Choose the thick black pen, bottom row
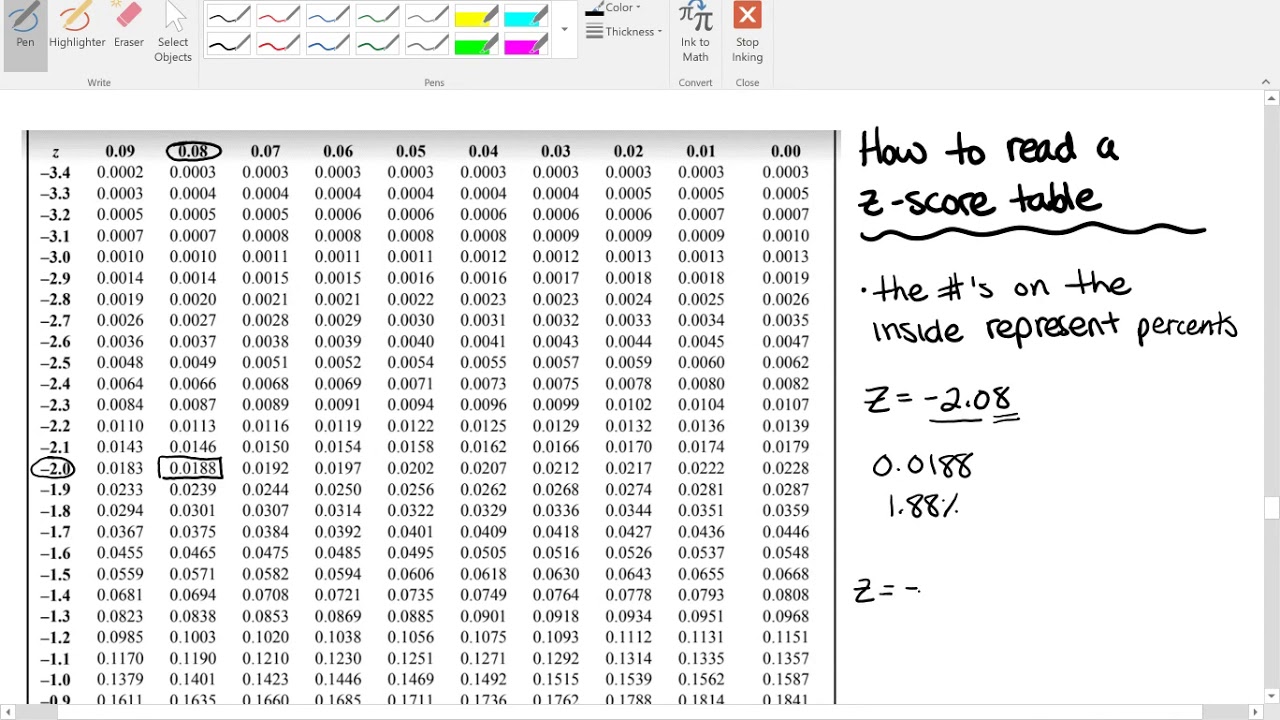This screenshot has width=1280, height=720. tap(229, 44)
